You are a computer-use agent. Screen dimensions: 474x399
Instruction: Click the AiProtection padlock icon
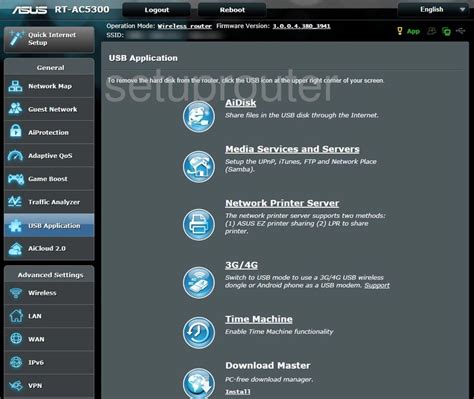tap(15, 132)
